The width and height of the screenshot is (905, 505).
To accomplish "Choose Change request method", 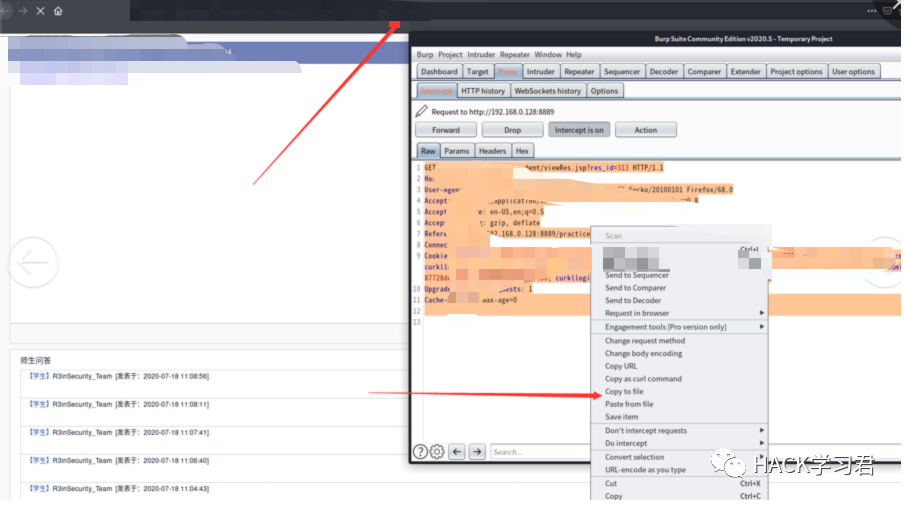I will click(679, 341).
